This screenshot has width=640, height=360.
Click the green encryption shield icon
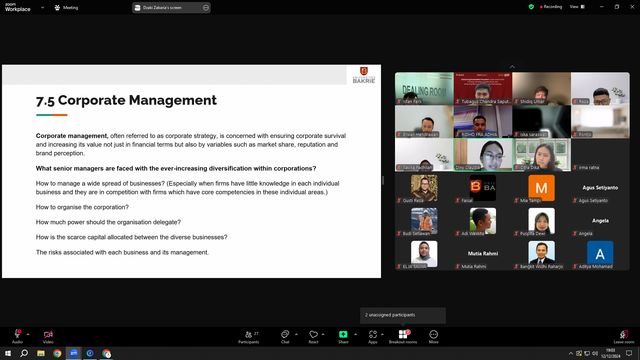coord(531,7)
